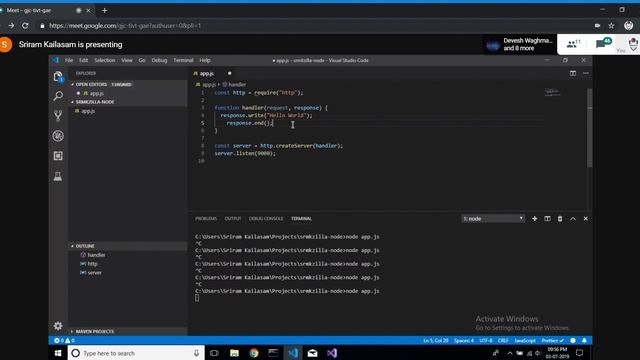Open Chrome from the taskbar
640x360 pixels.
[254, 353]
